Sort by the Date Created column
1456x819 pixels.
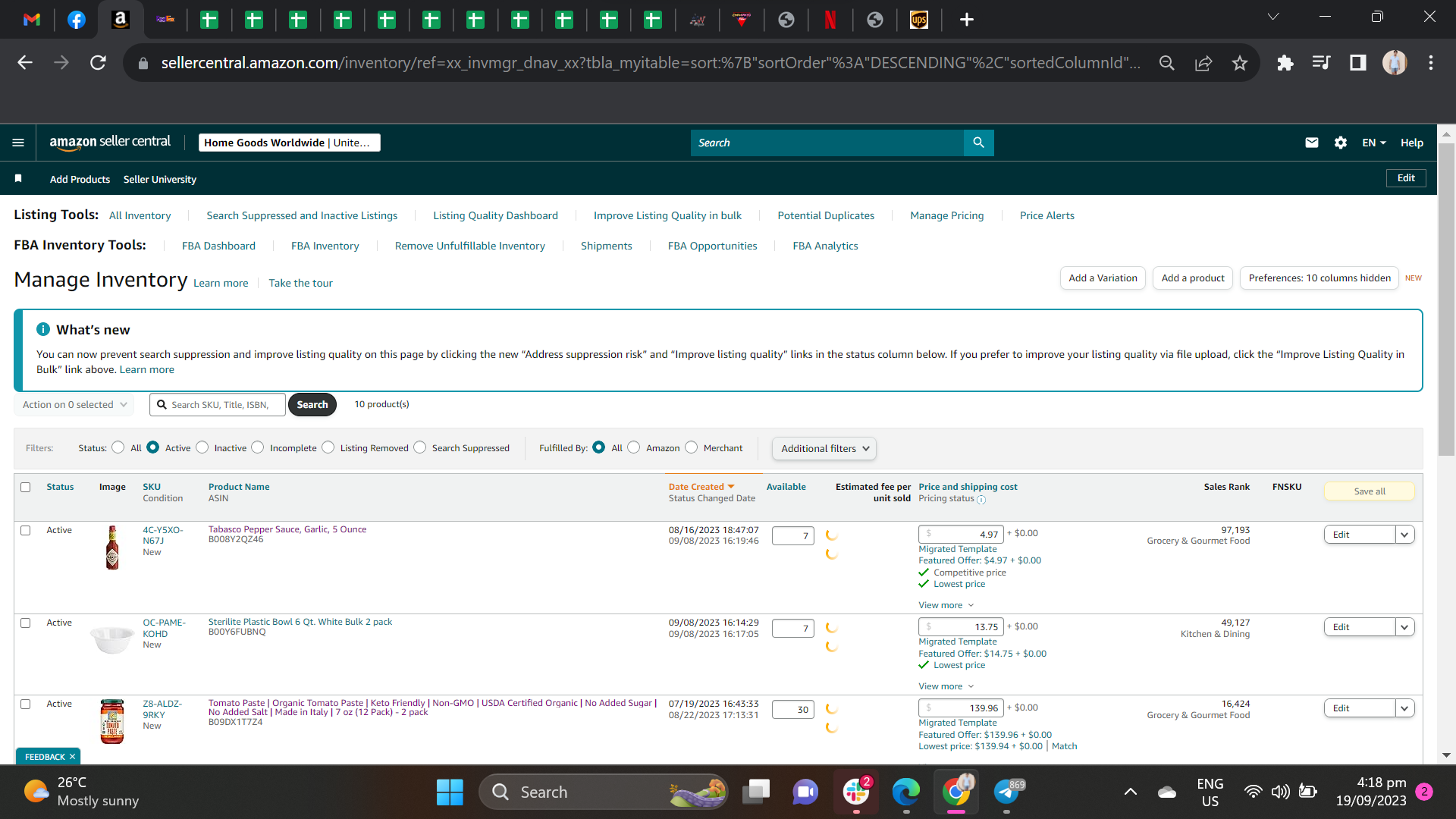[x=701, y=487]
